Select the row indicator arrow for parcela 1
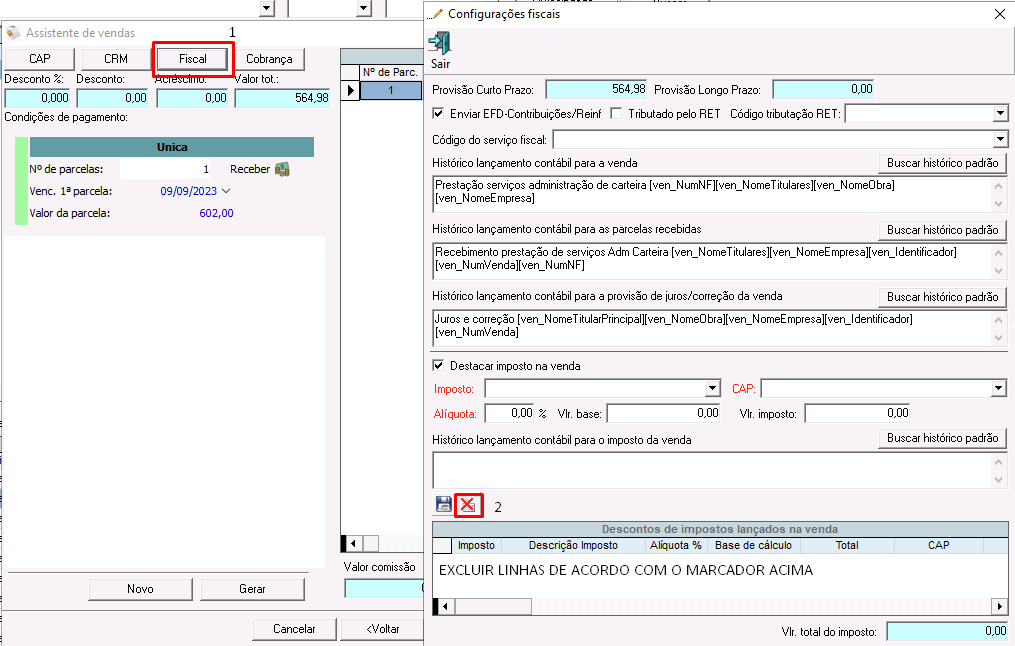1015x646 pixels. click(x=350, y=90)
